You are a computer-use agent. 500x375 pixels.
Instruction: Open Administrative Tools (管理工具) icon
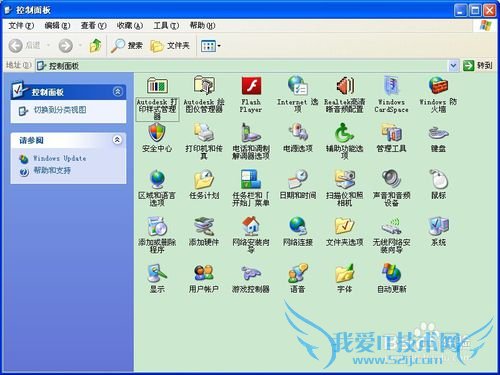(x=391, y=132)
